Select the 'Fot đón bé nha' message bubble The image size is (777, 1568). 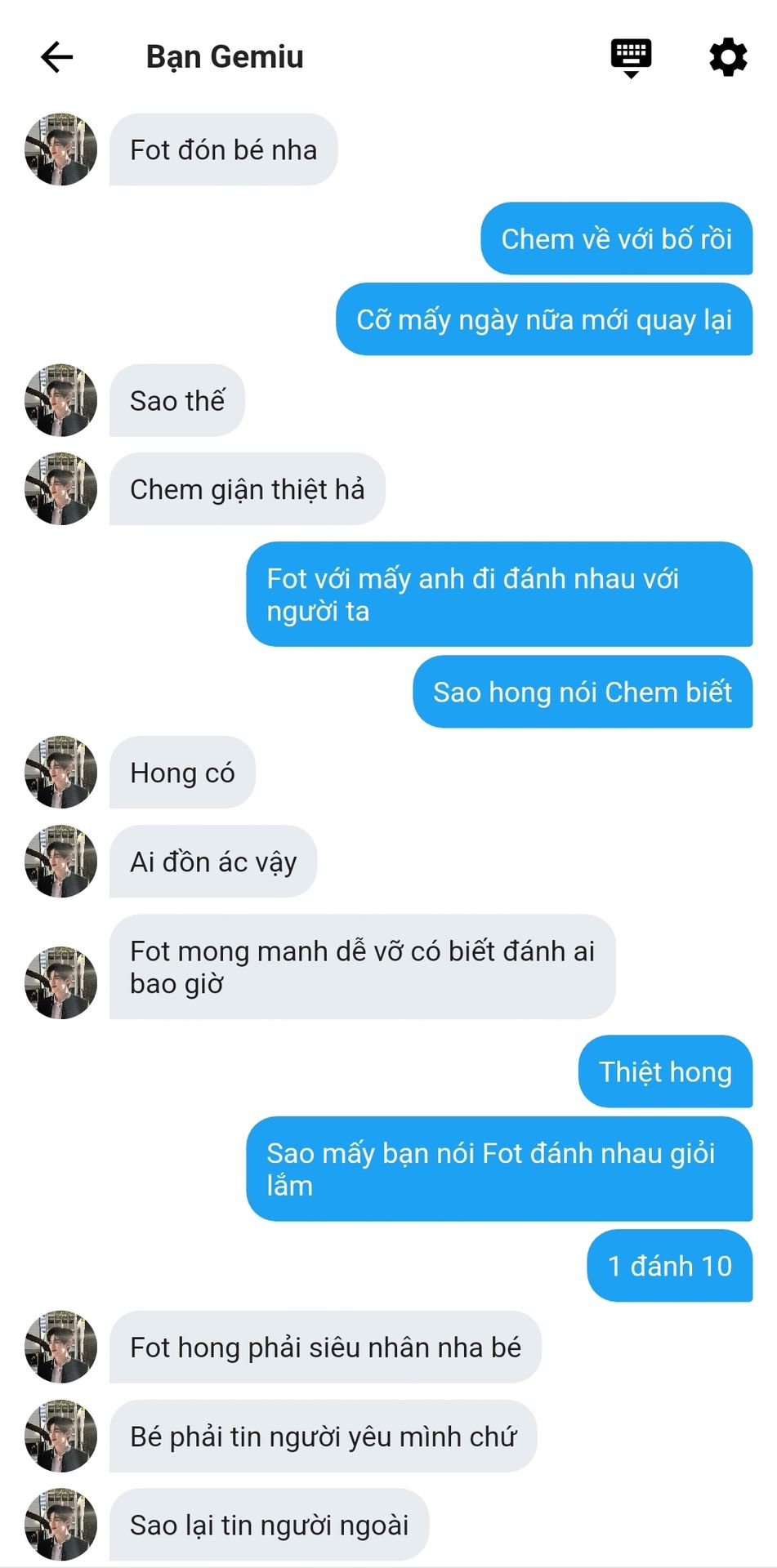tap(224, 149)
